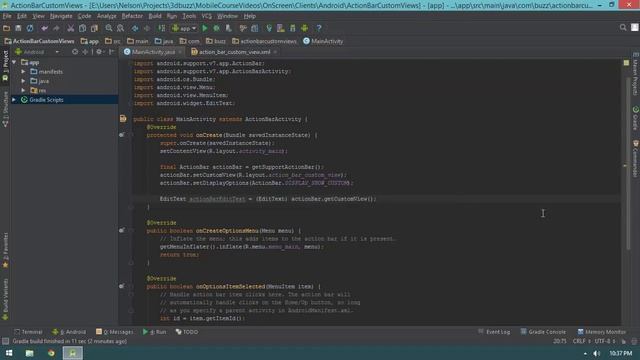
Task: Click the Attach debugger icon
Action: point(229,28)
